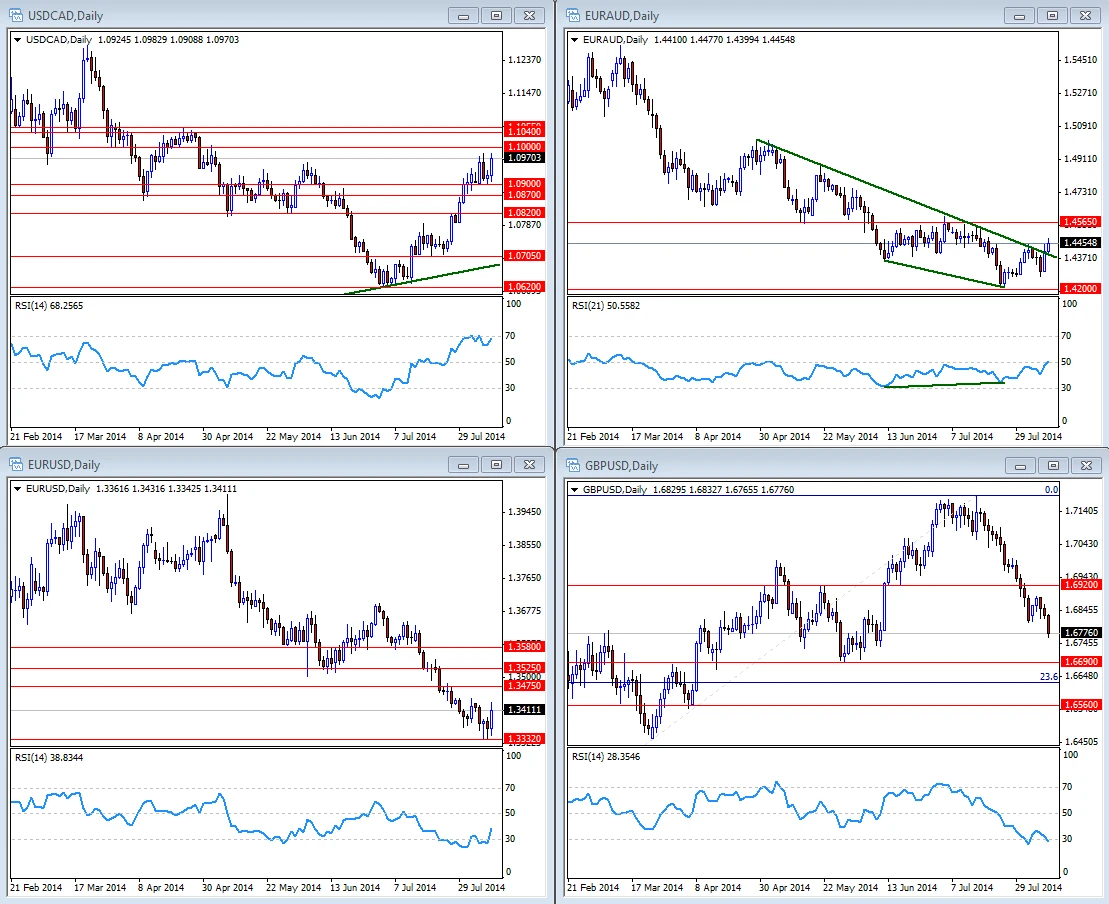Click the 1.45650 price level label
The width and height of the screenshot is (1109, 904).
pyautogui.click(x=1081, y=222)
